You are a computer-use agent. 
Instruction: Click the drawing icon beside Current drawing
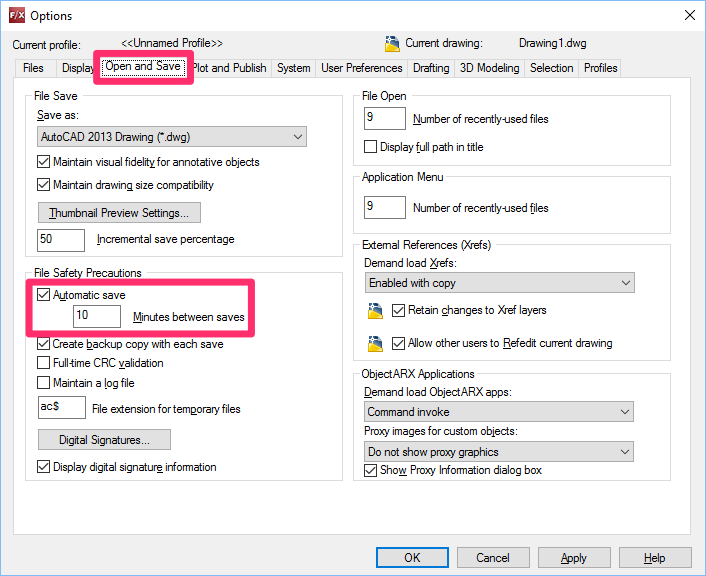click(x=392, y=44)
